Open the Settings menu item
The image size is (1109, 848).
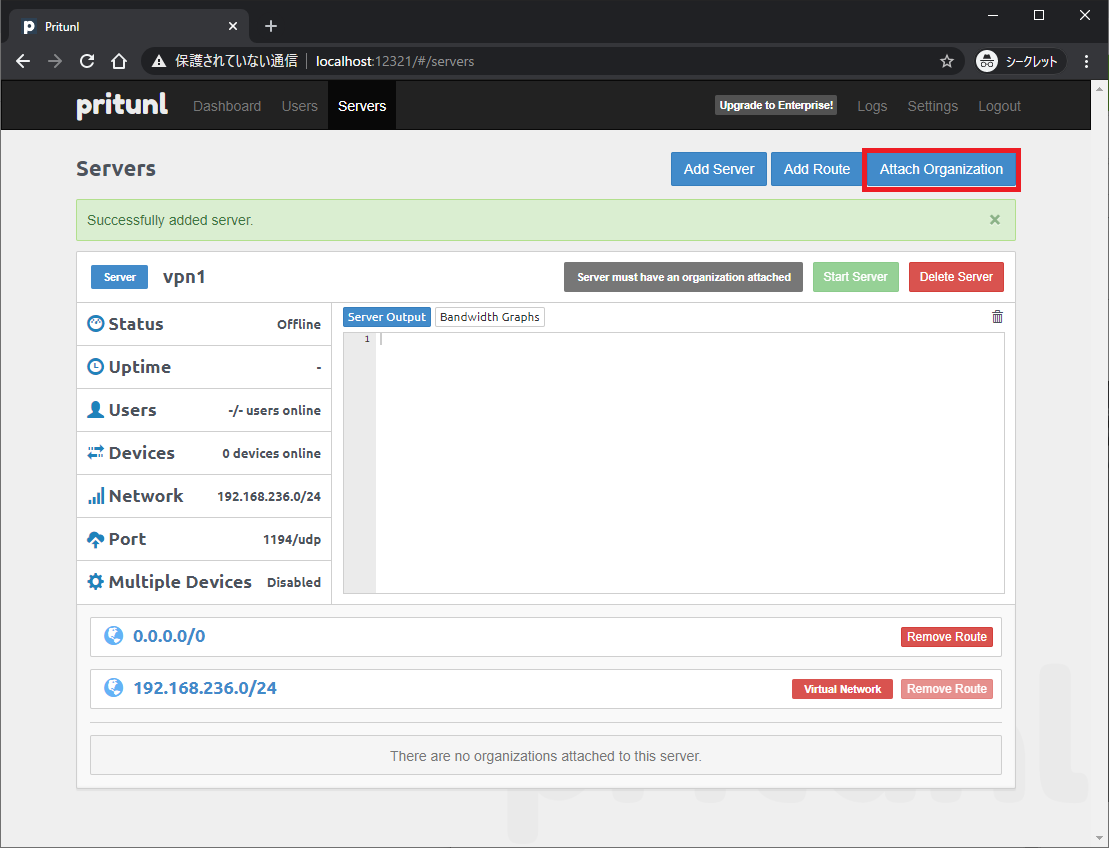(932, 105)
